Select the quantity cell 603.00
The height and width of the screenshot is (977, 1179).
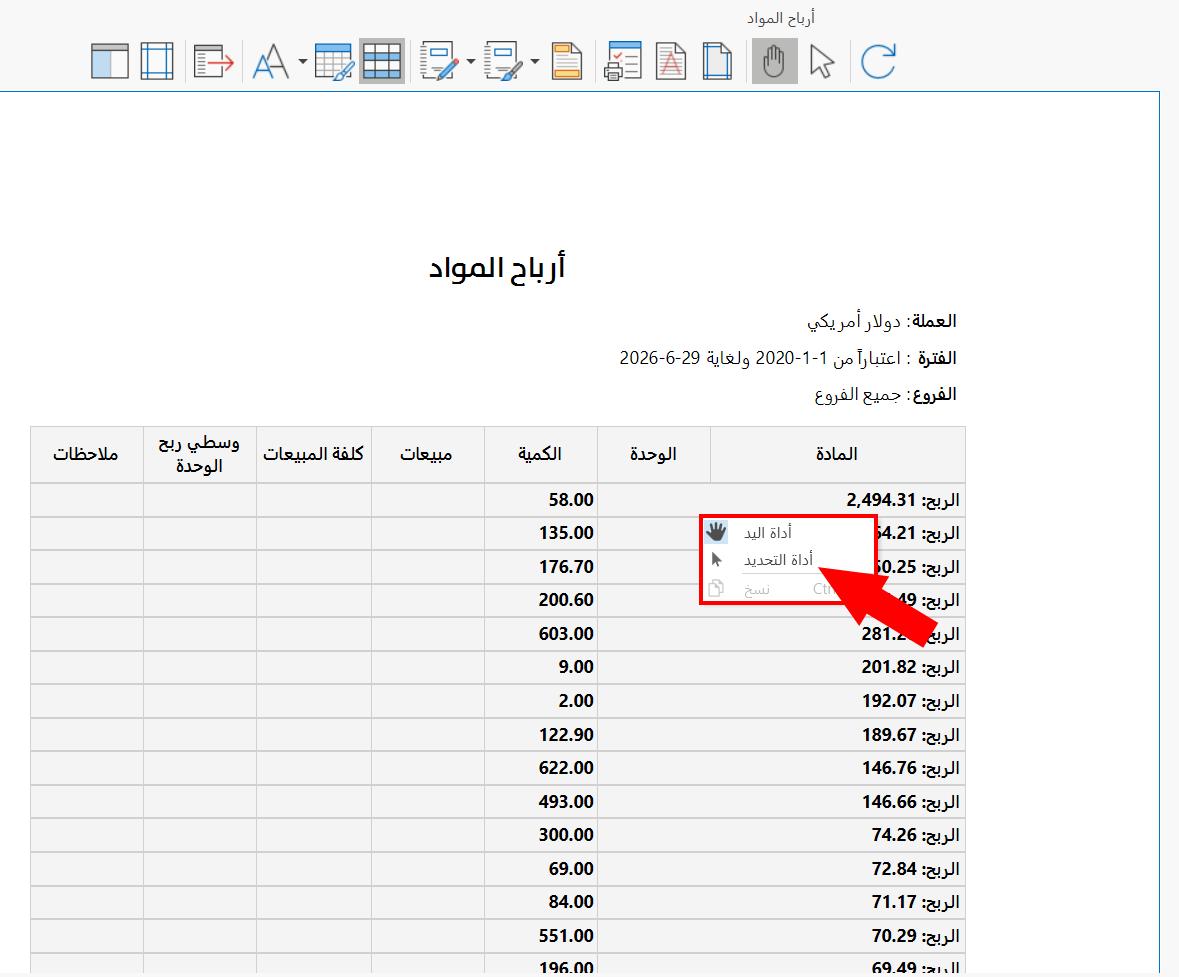coord(541,634)
